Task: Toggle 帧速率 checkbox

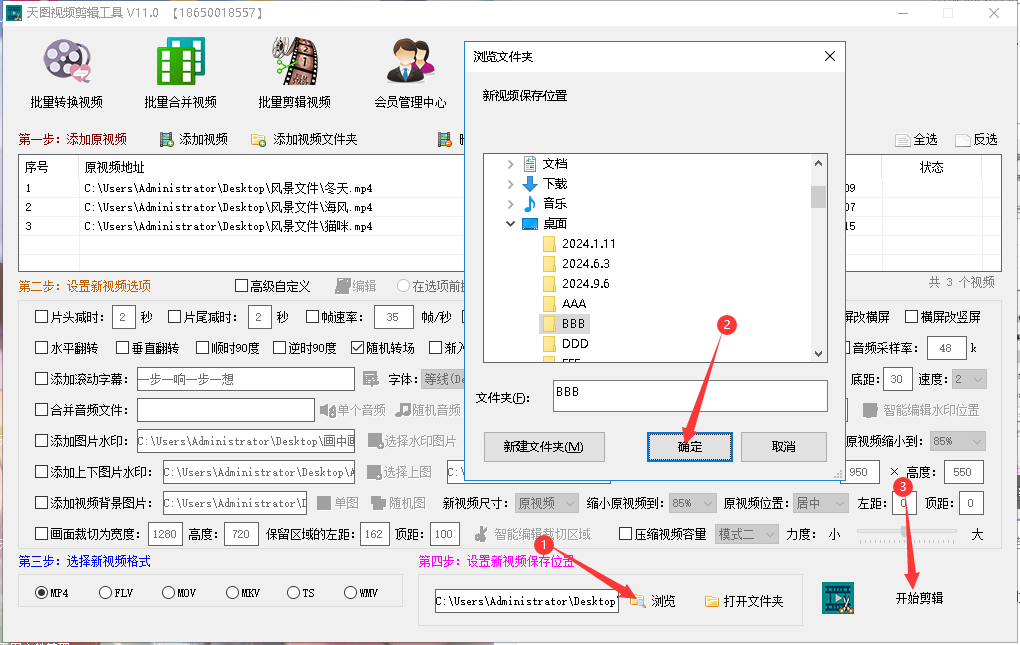Action: 312,317
